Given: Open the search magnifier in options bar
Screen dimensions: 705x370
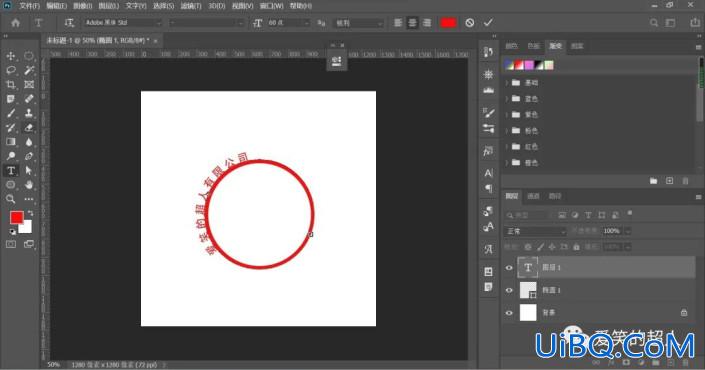Looking at the screenshot, I should [x=654, y=23].
